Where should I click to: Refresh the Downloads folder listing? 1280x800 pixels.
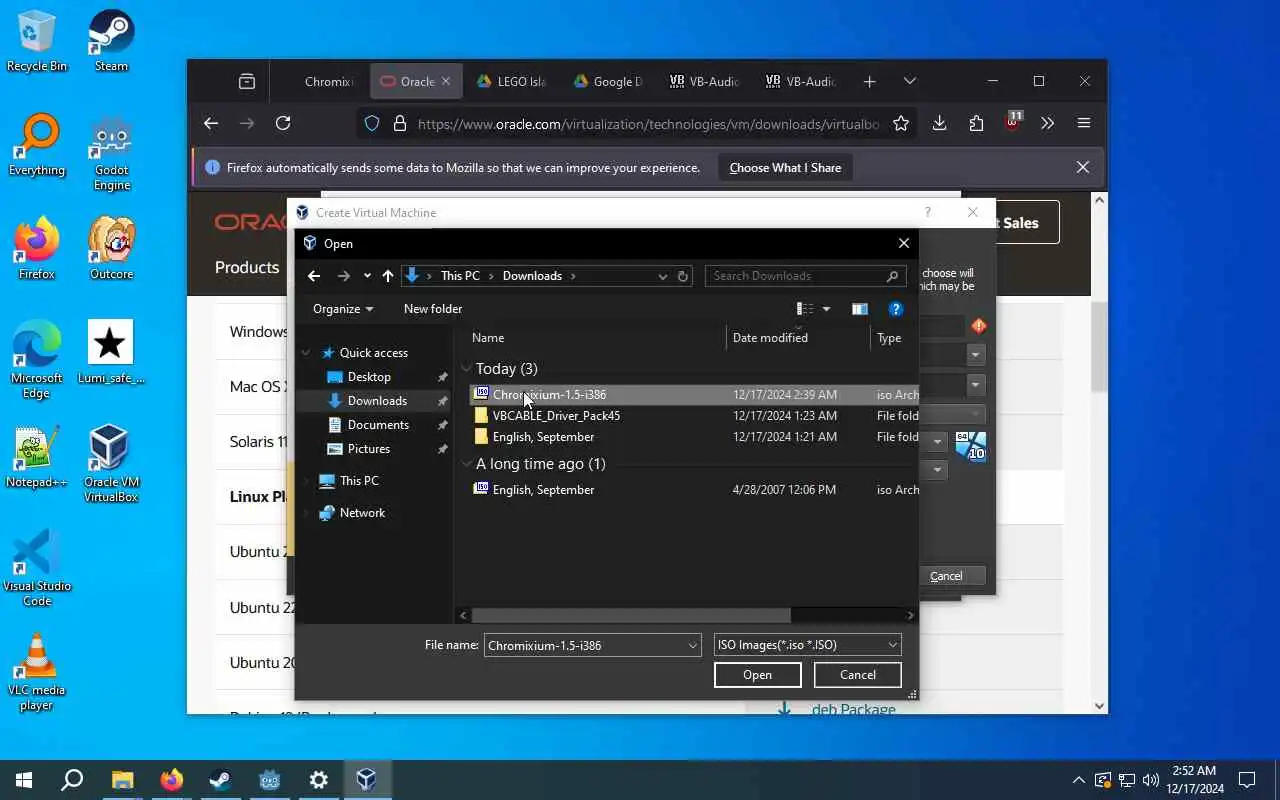(x=684, y=276)
